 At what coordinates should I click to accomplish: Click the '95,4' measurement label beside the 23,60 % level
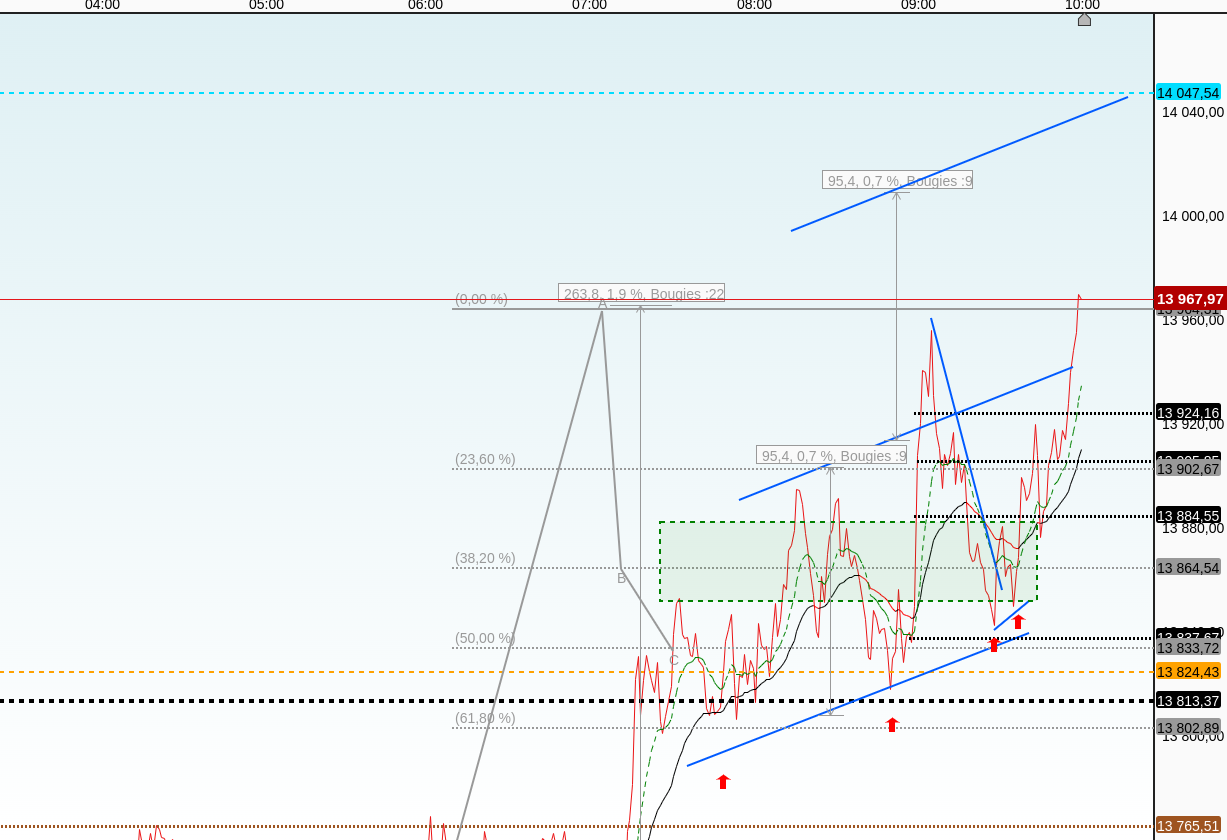pyautogui.click(x=831, y=455)
